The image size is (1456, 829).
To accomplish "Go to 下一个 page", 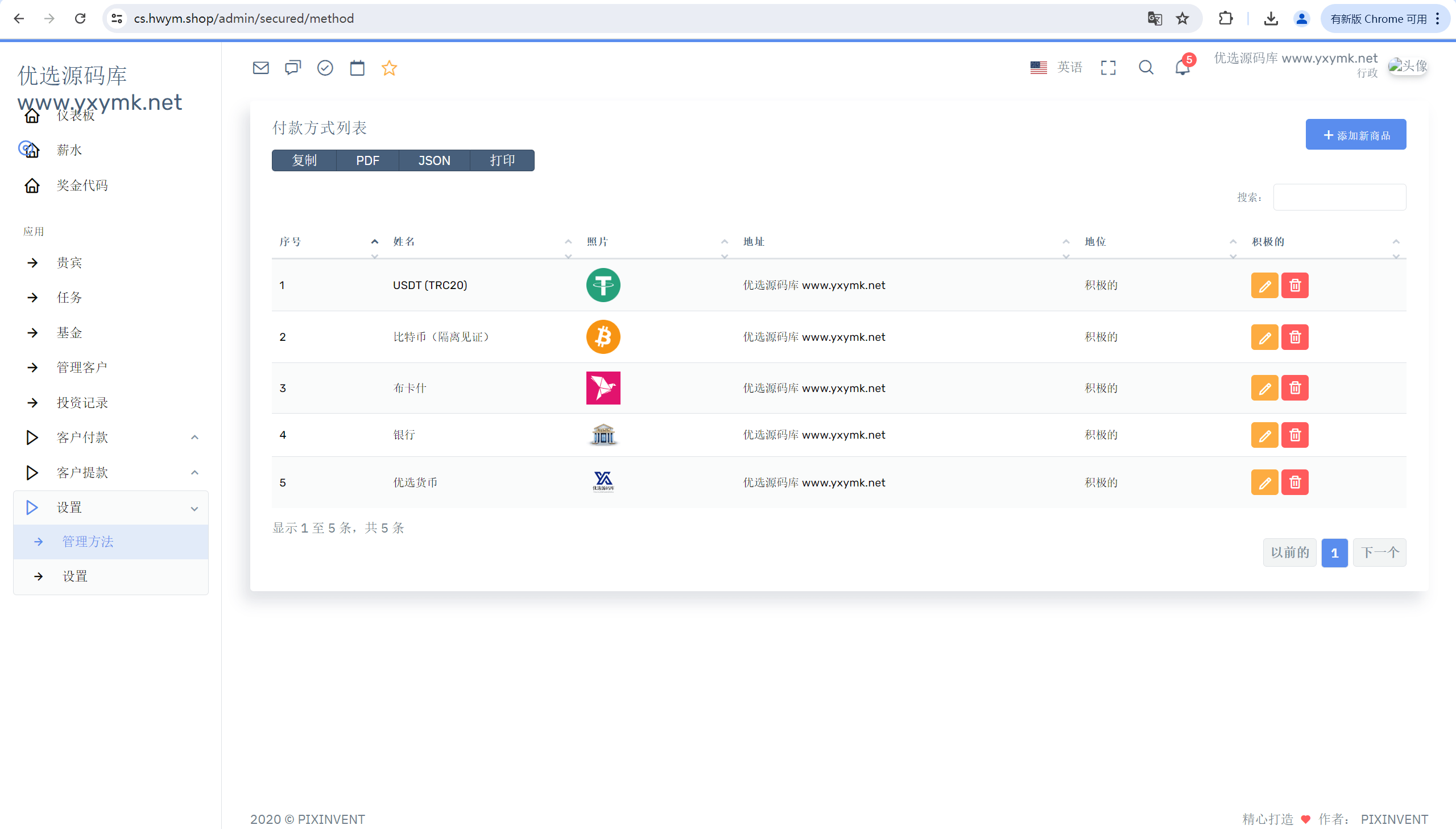I will 1380,553.
